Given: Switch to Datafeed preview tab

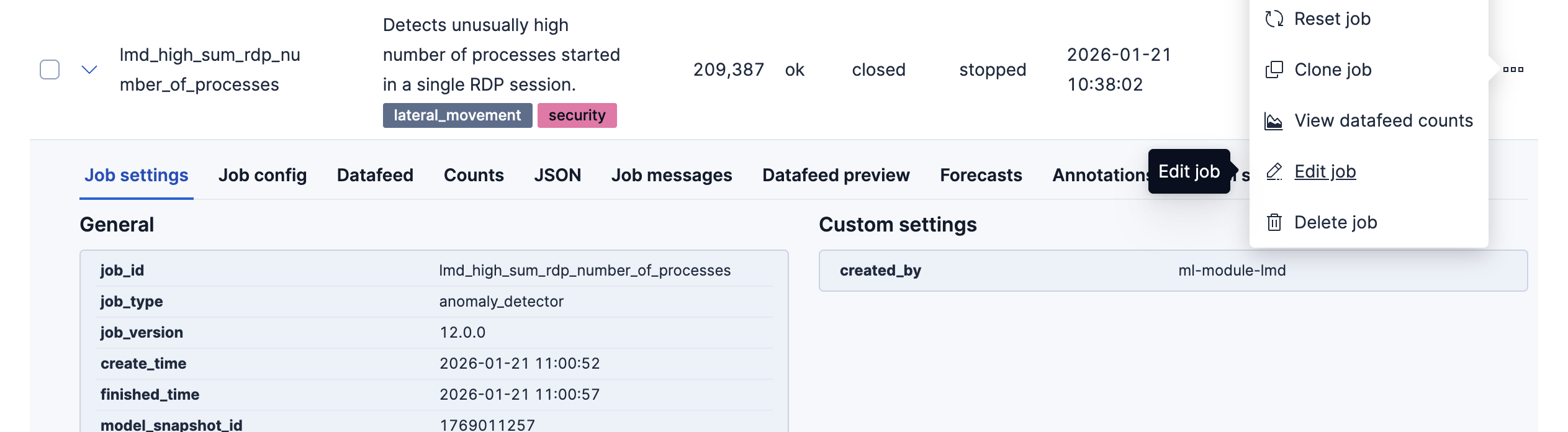Looking at the screenshot, I should (x=836, y=176).
